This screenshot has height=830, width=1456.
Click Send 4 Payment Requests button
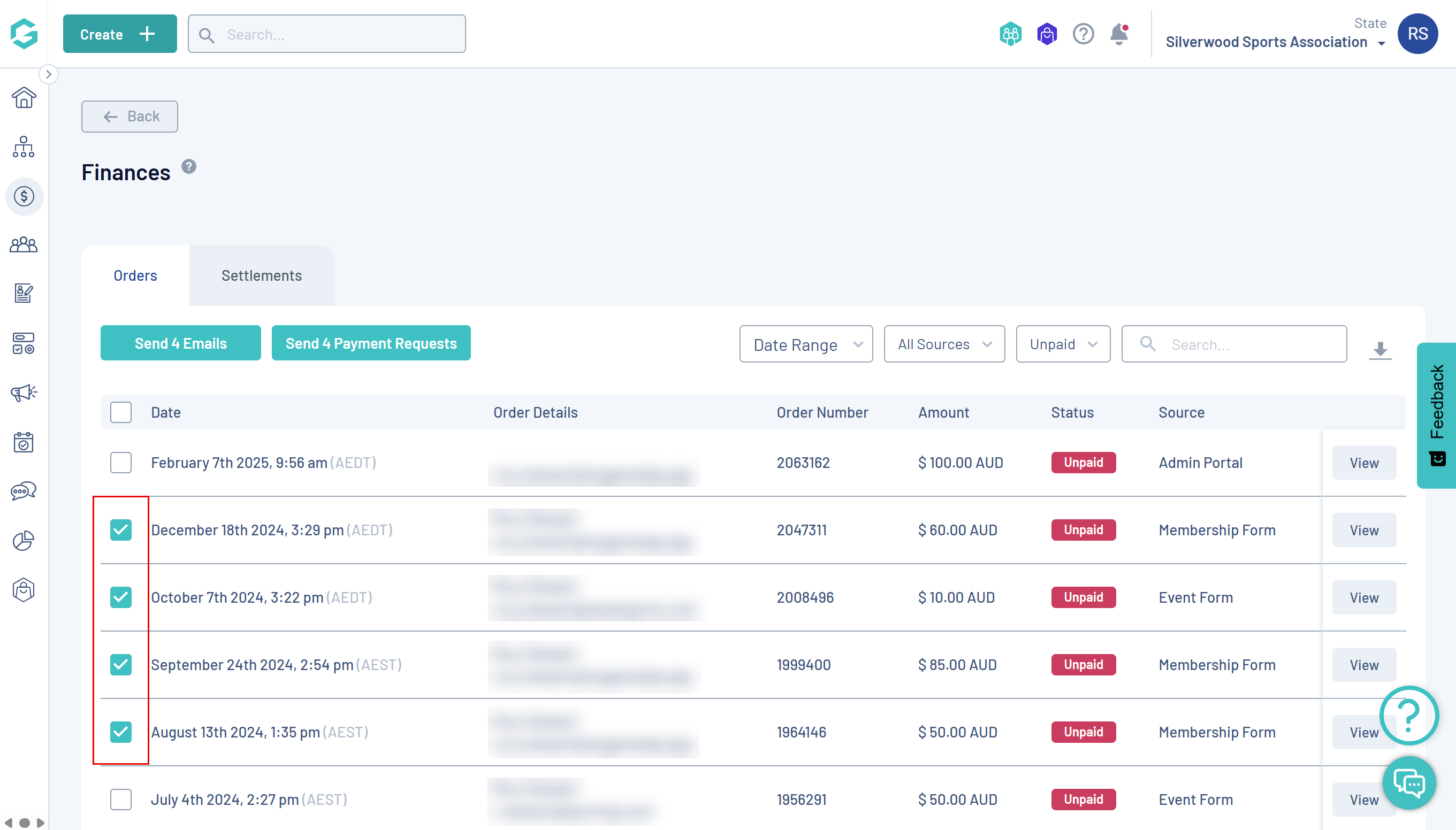click(x=371, y=343)
